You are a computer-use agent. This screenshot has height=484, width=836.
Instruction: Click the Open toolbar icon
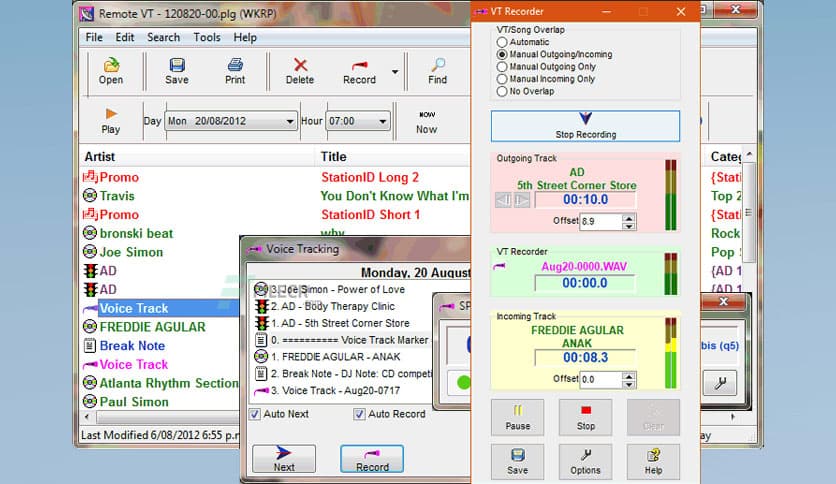(x=111, y=71)
